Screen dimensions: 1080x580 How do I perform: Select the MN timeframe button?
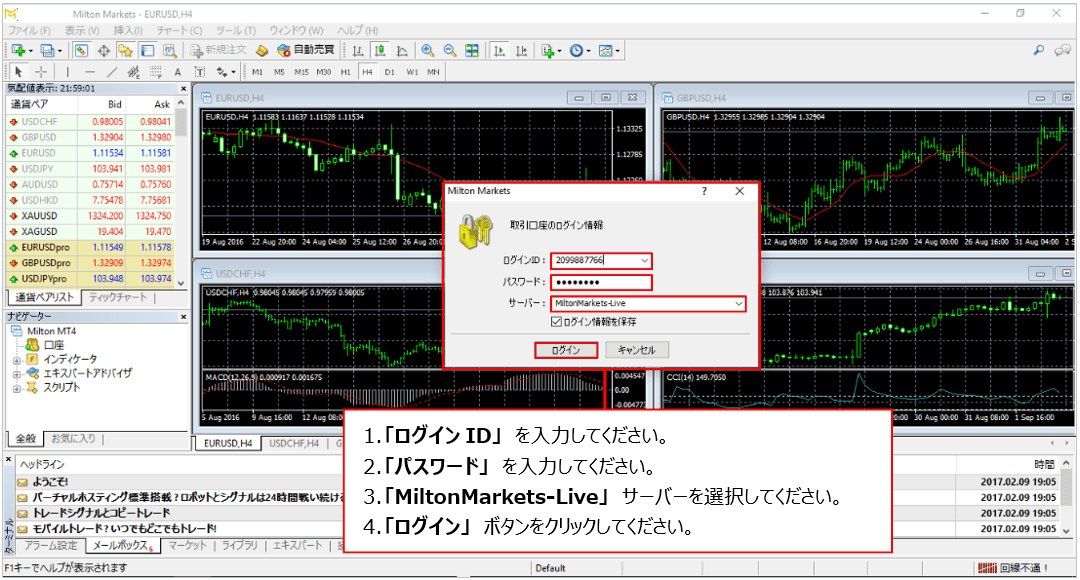(x=433, y=72)
